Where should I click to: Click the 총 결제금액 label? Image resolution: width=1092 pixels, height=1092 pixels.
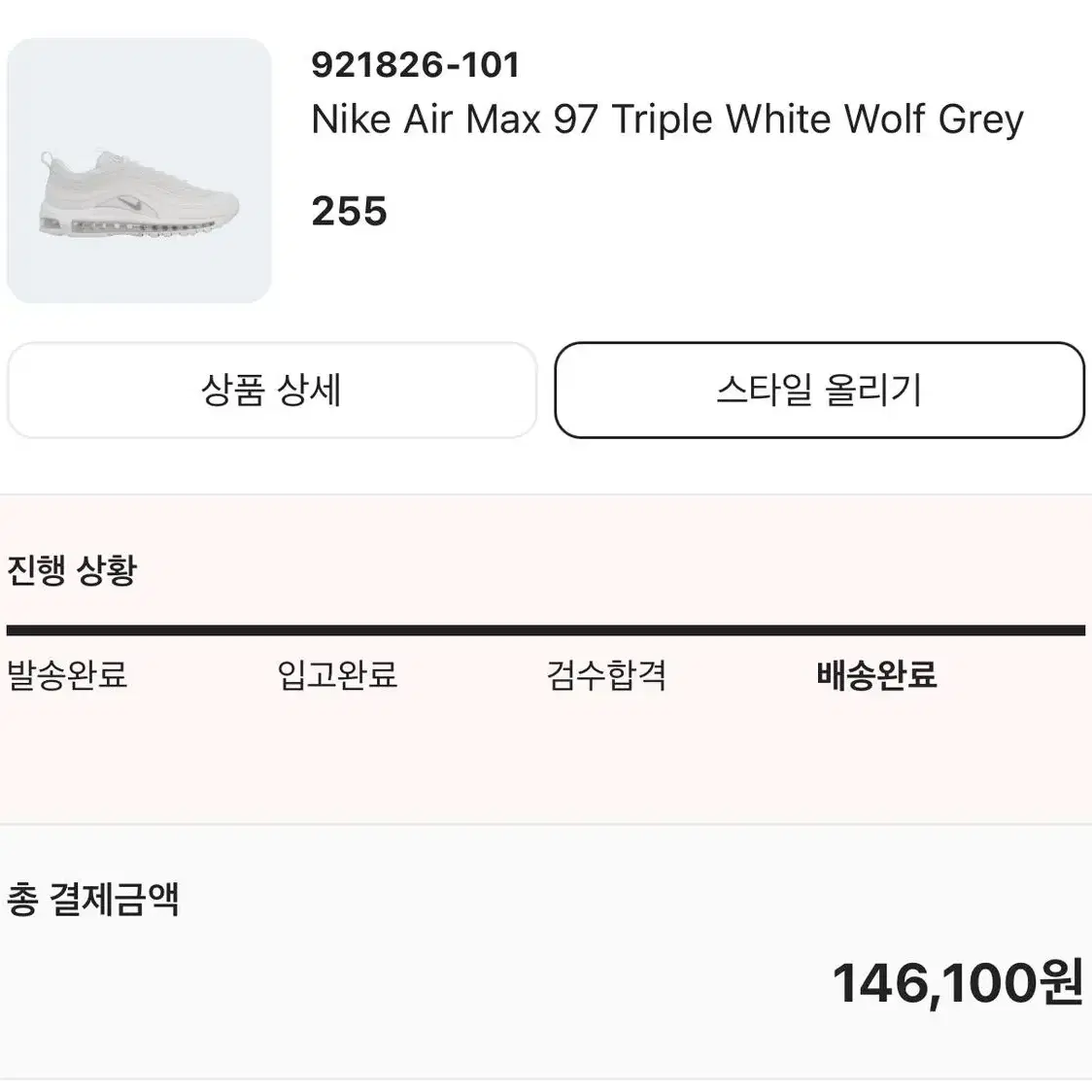[x=92, y=899]
